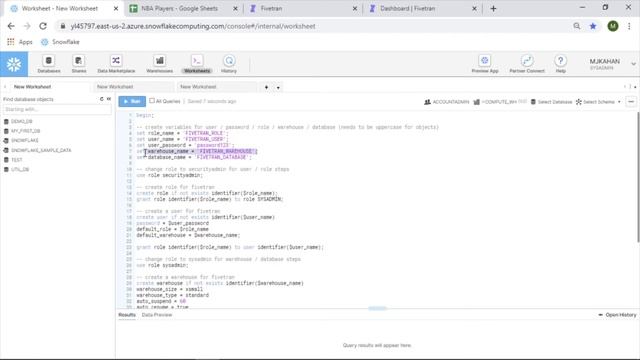Open the Select Database dropdown
The height and width of the screenshot is (360, 640).
[x=551, y=102]
